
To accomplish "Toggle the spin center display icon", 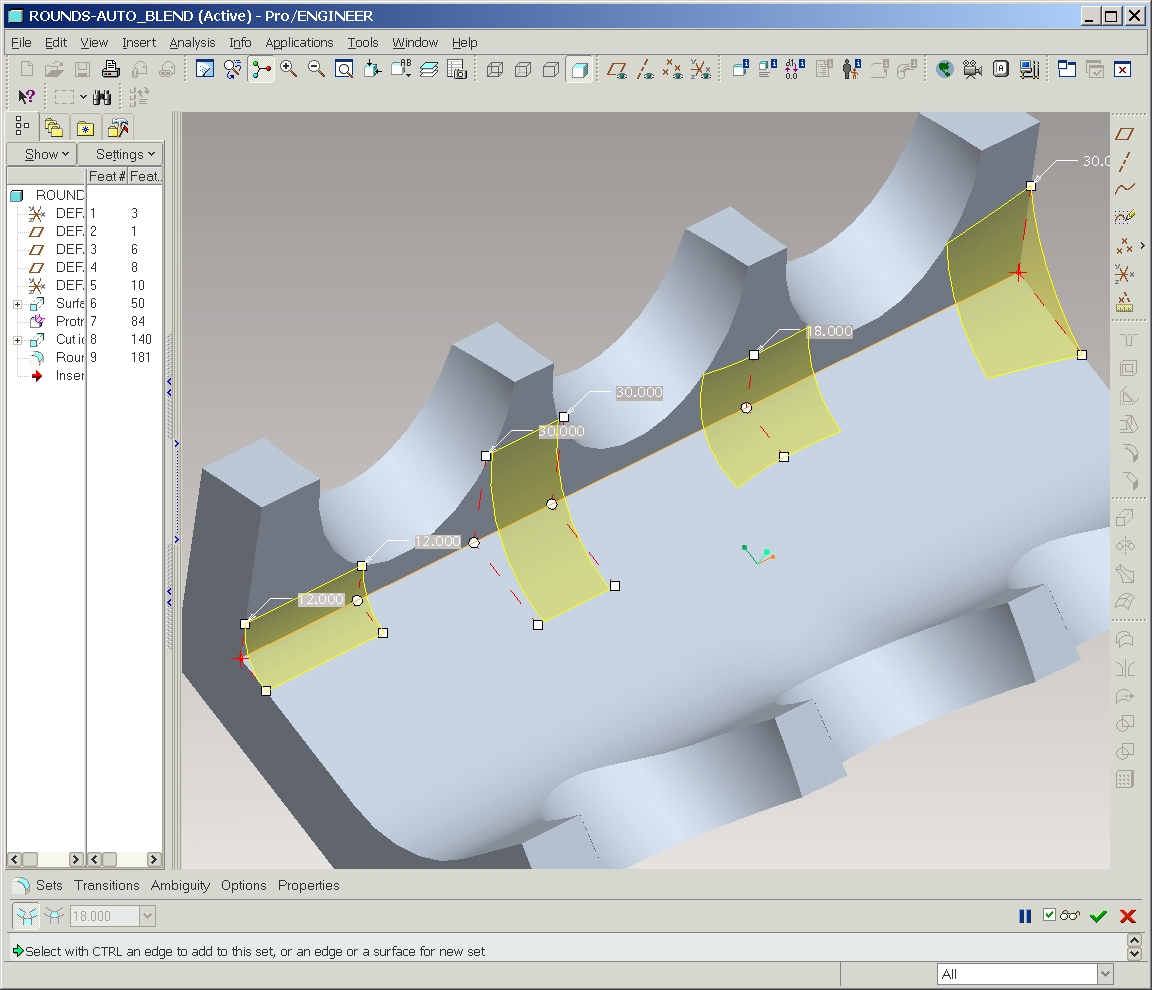I will 262,69.
